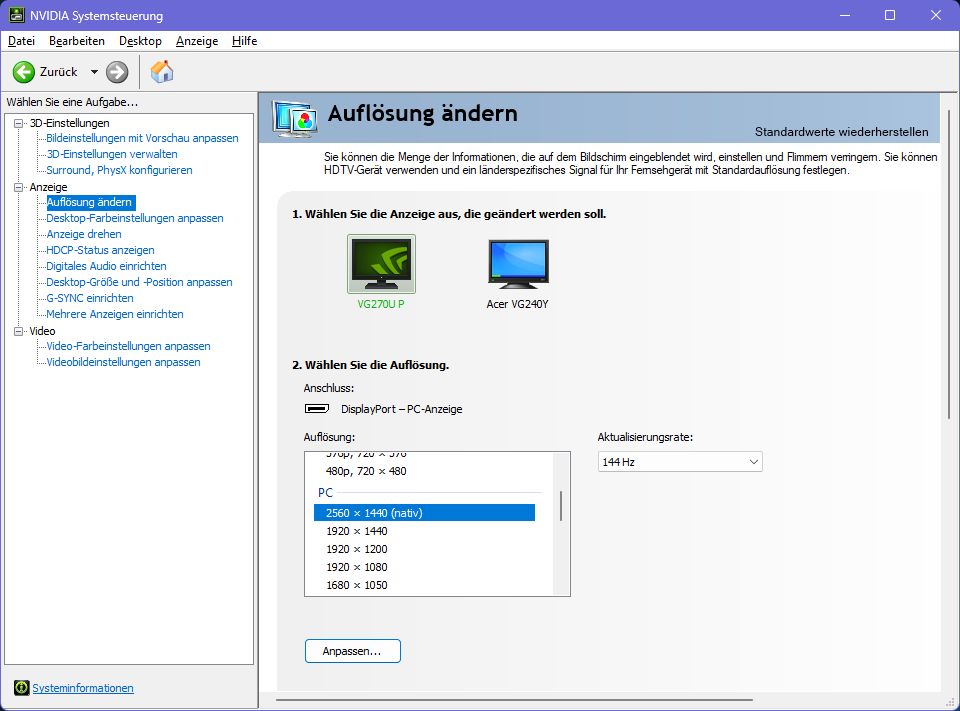Viewport: 960px width, 711px height.
Task: Click the green Zurück back arrow icon
Action: [24, 72]
